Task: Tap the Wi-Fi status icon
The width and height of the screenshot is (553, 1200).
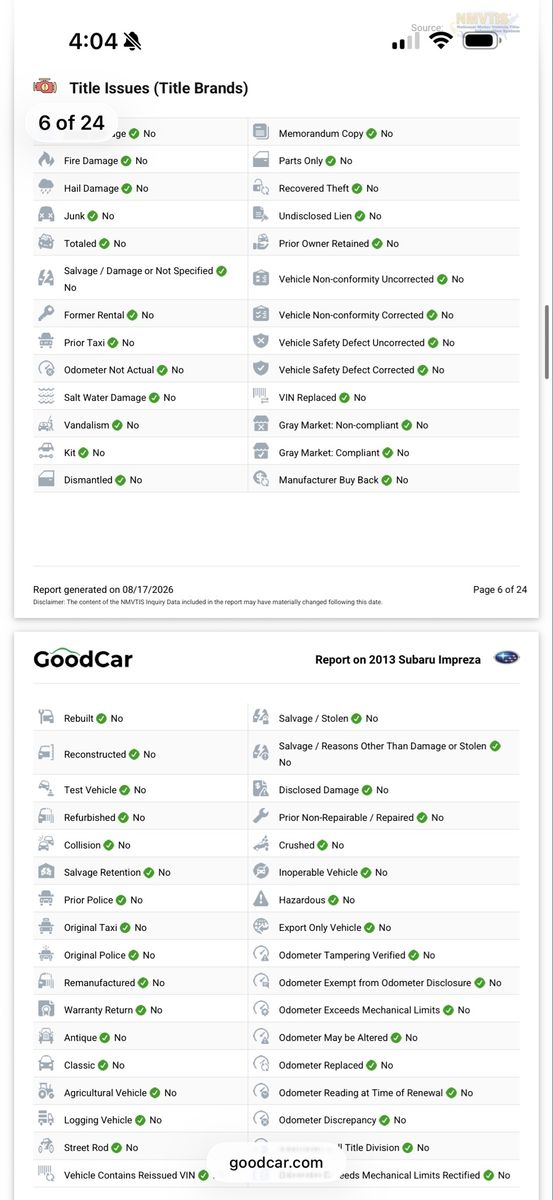Action: [x=441, y=41]
